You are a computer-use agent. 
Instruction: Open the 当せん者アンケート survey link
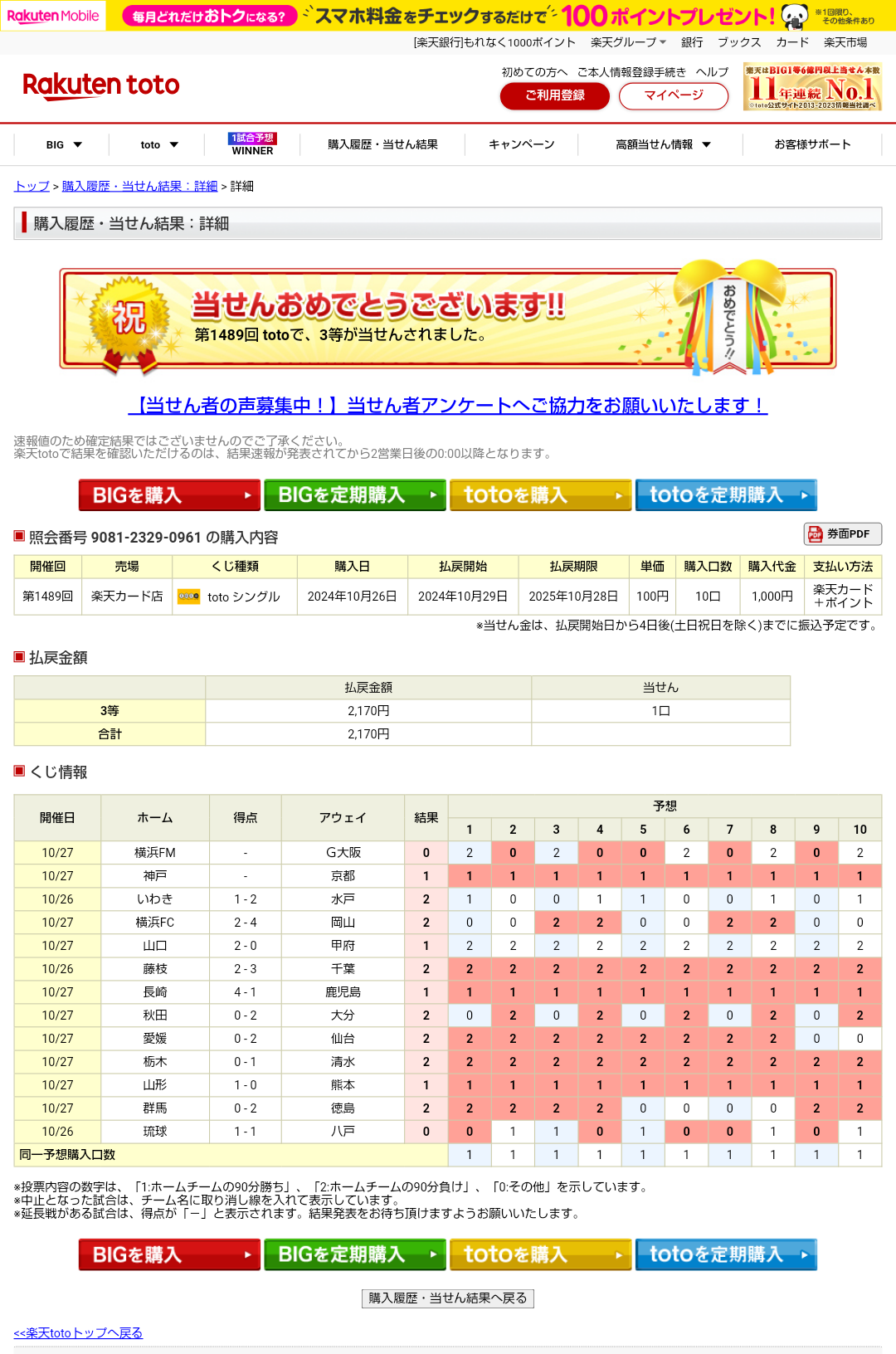pos(448,406)
